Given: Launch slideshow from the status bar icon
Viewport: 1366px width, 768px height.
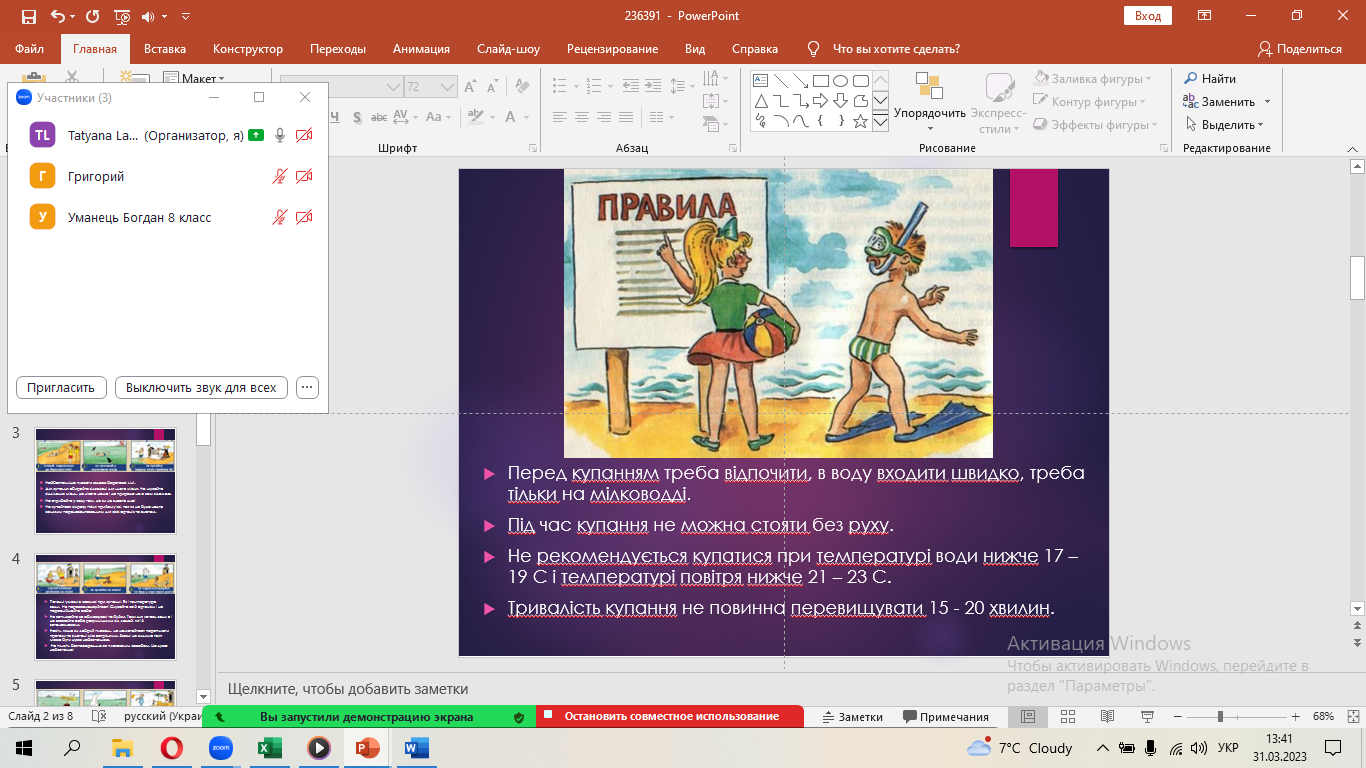Looking at the screenshot, I should pos(1147,717).
